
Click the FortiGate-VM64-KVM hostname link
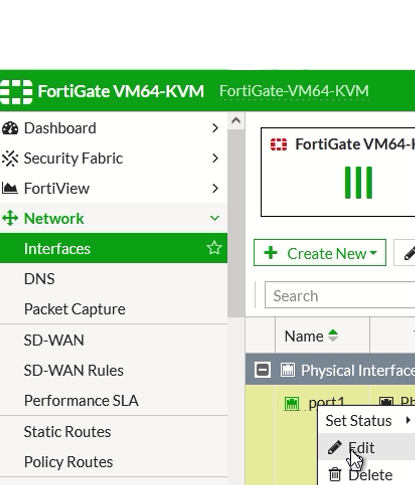point(294,91)
